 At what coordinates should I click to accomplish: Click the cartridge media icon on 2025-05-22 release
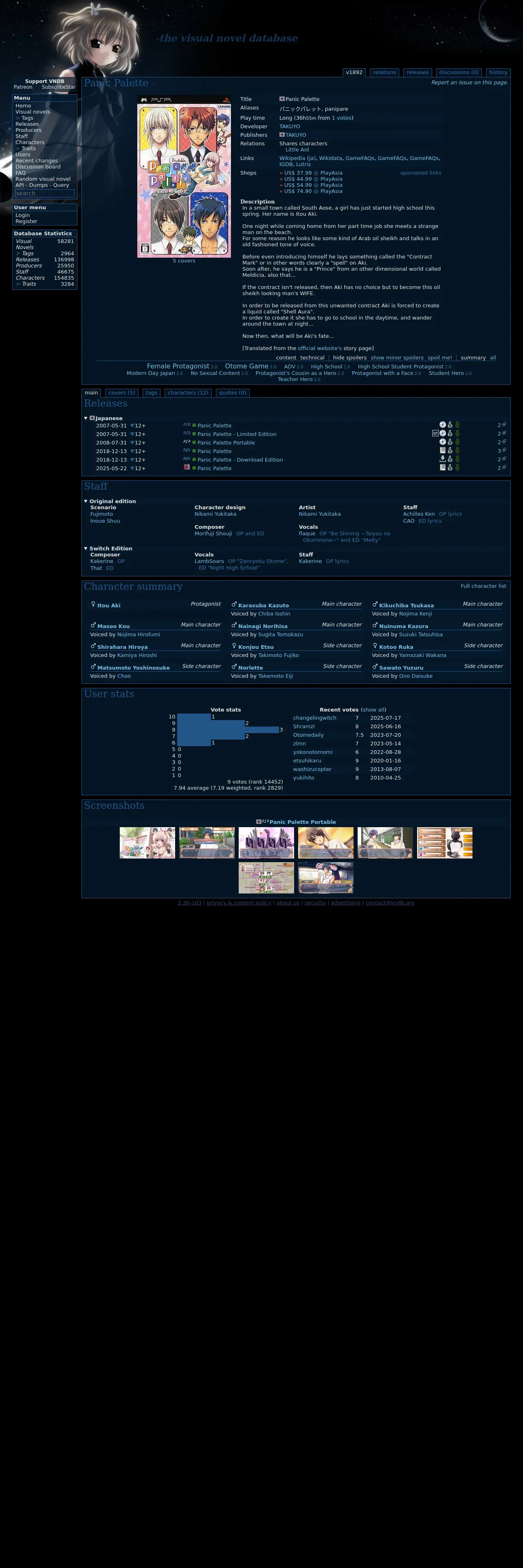coord(443,467)
